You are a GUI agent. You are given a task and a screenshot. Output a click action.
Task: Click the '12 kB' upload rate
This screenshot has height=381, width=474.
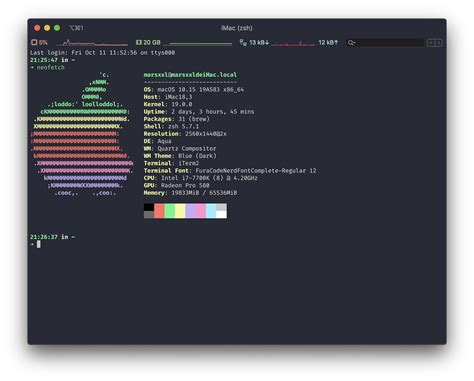[x=328, y=42]
